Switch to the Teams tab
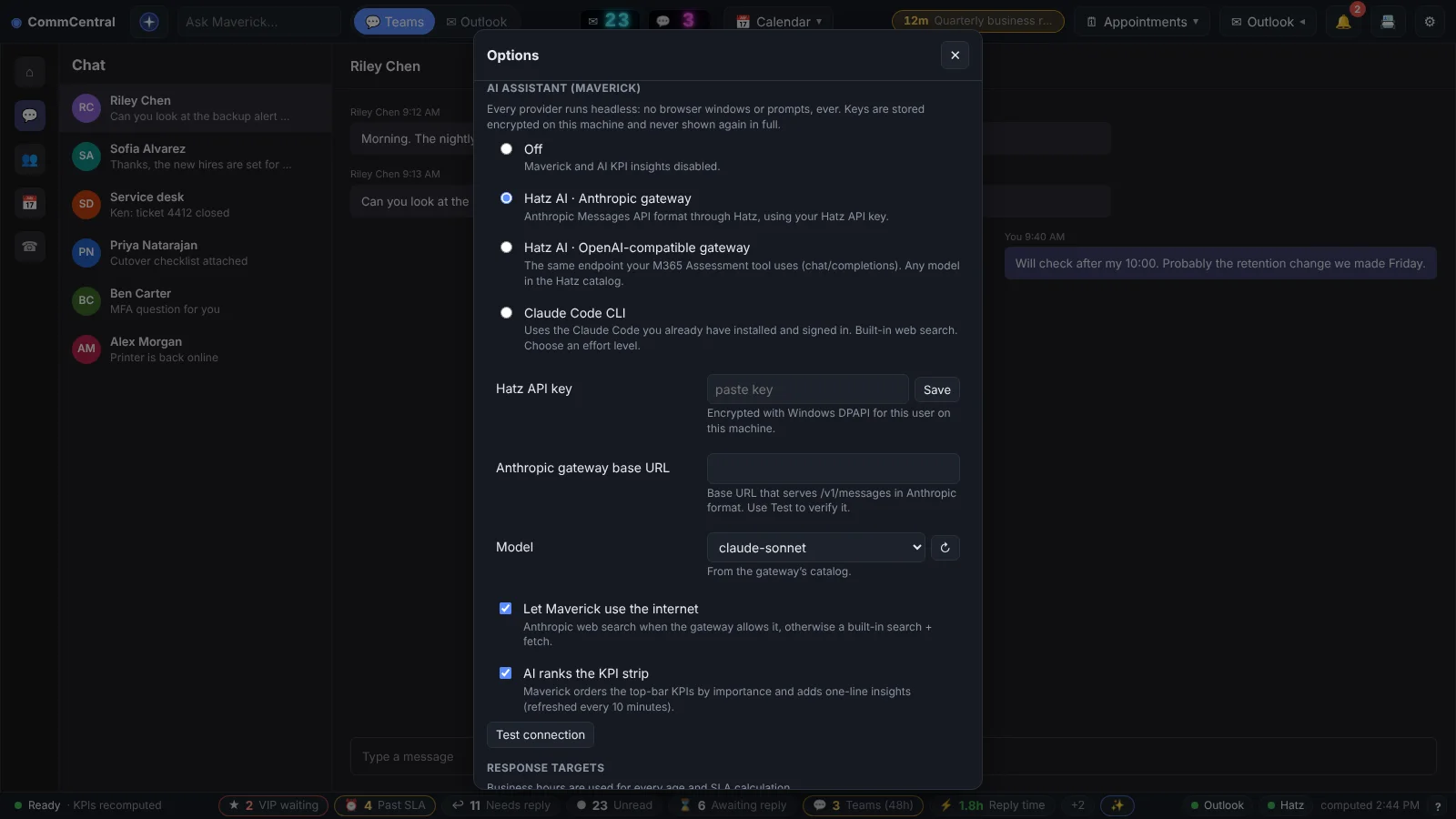Screen dimensions: 1456x819 tap(395, 22)
